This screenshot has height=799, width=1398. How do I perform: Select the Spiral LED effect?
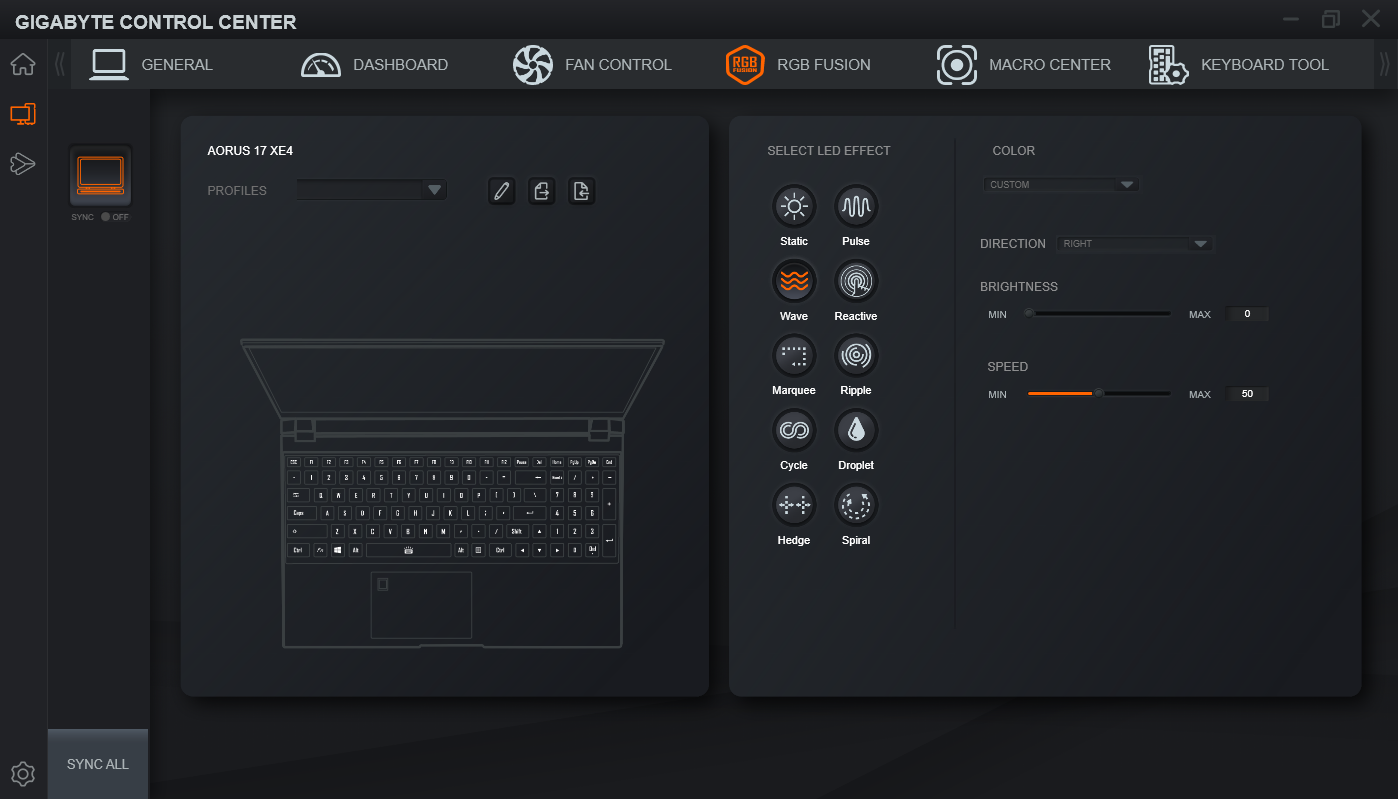click(856, 506)
